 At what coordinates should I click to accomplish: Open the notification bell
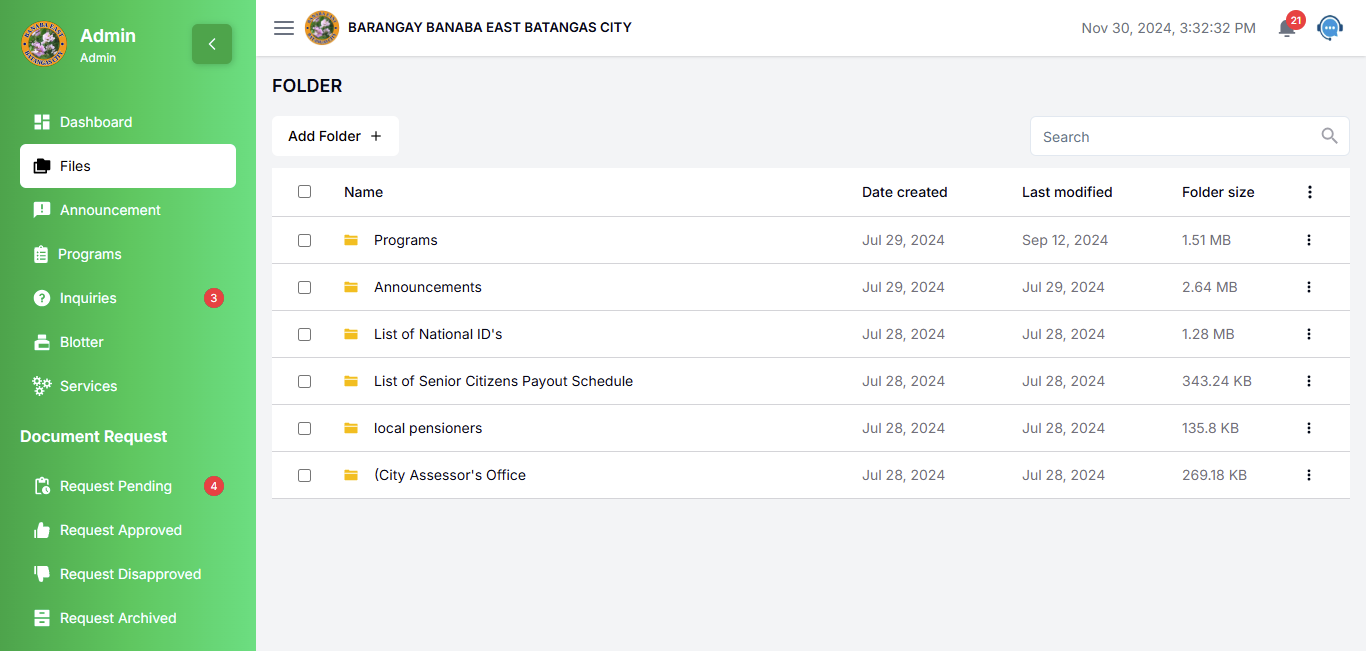(1286, 28)
